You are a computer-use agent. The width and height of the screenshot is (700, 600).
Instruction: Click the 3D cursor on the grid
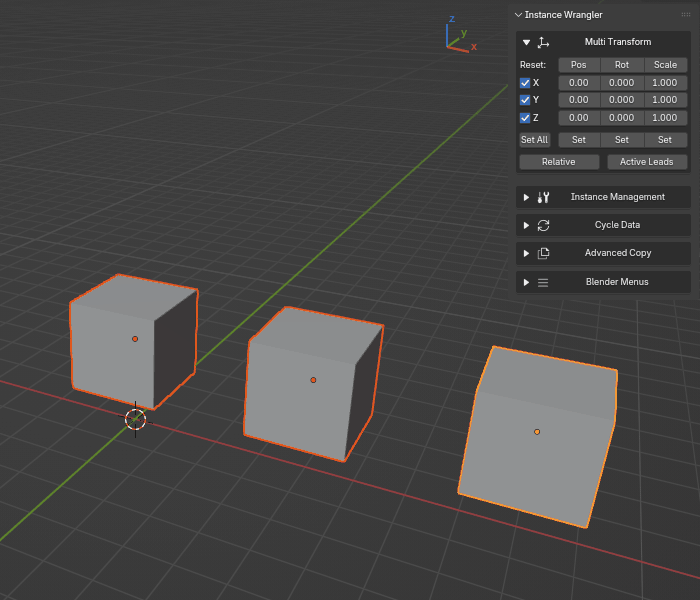(135, 420)
